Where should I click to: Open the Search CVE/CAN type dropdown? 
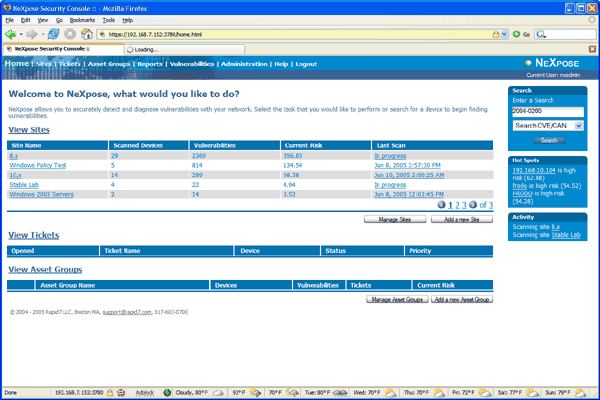click(x=548, y=125)
